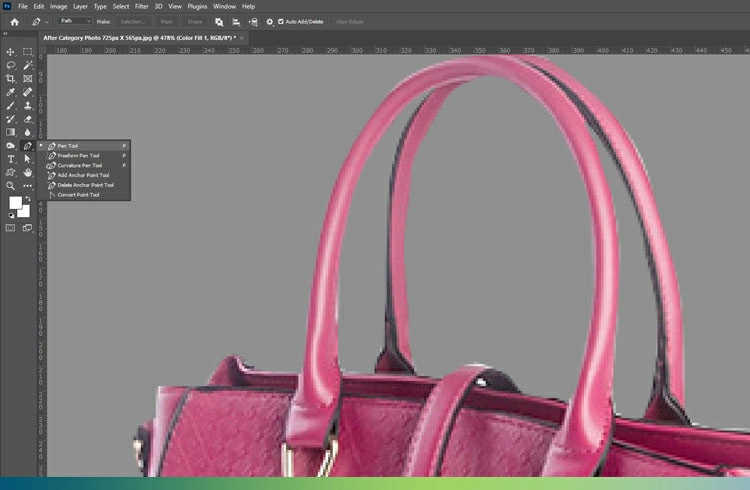Select the Blur tool
This screenshot has width=750, height=490.
(x=28, y=132)
